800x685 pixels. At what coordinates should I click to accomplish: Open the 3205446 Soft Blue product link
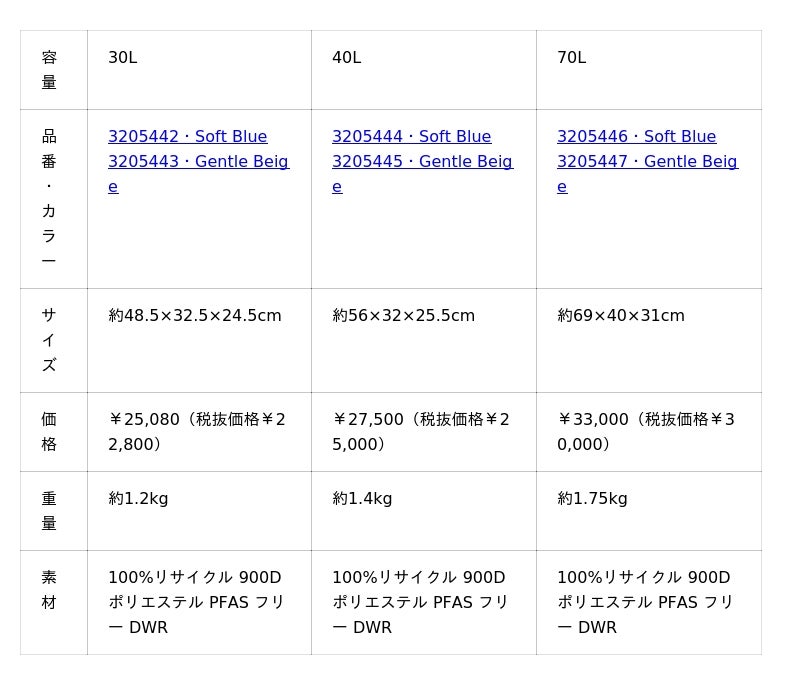click(x=636, y=136)
